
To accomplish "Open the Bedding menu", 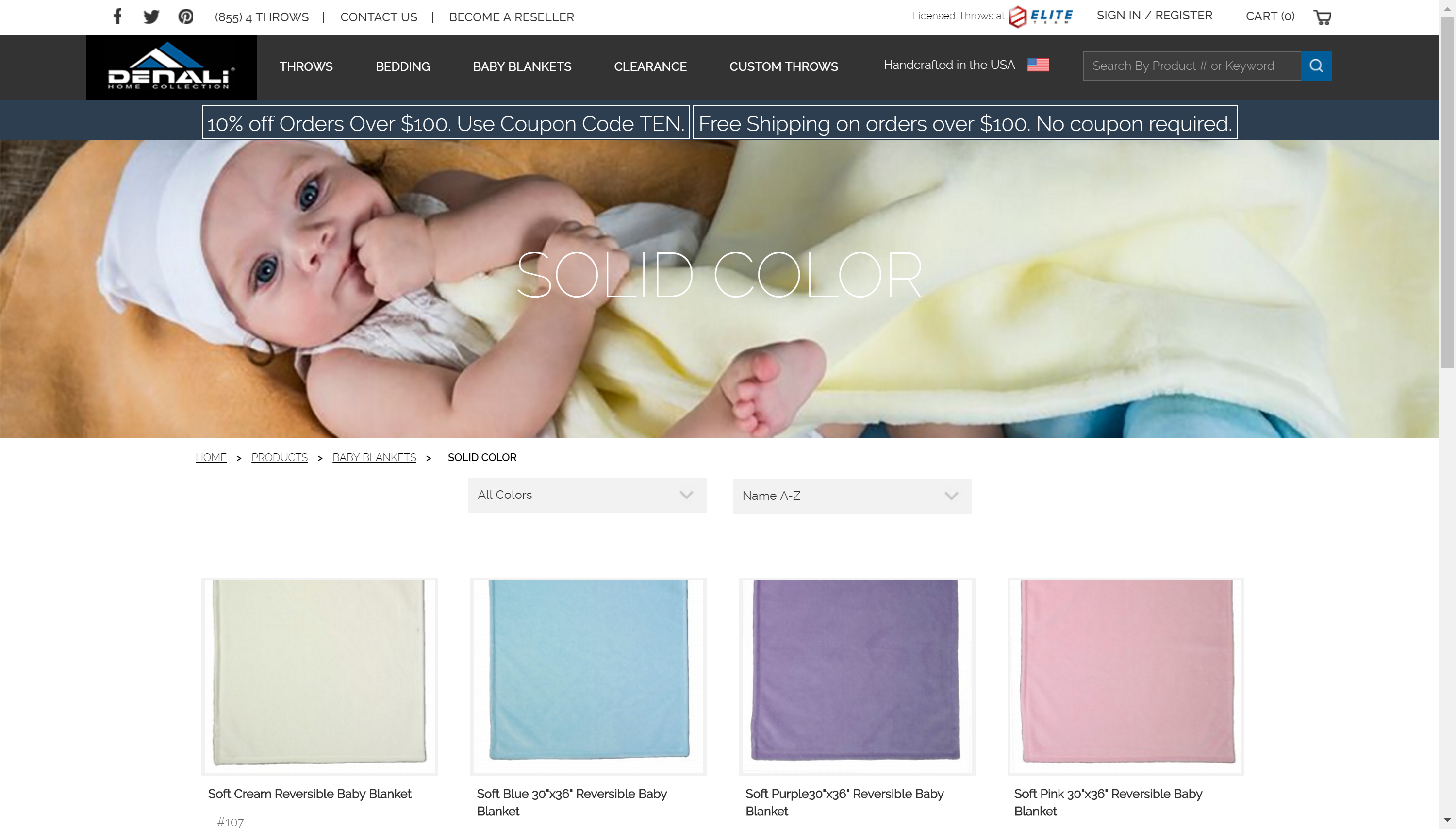I will pos(403,66).
